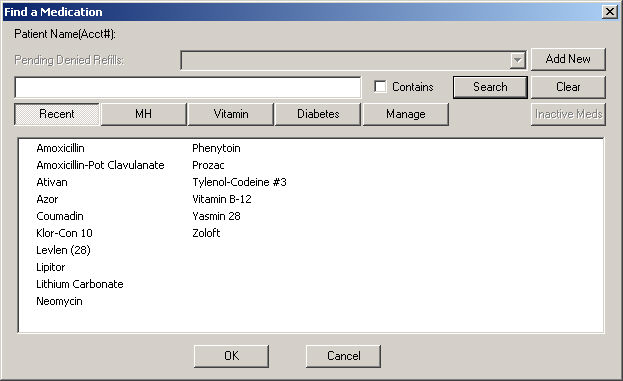Viewport: 623px width, 381px height.
Task: Pick Azor from the recent list
Action: (x=47, y=199)
